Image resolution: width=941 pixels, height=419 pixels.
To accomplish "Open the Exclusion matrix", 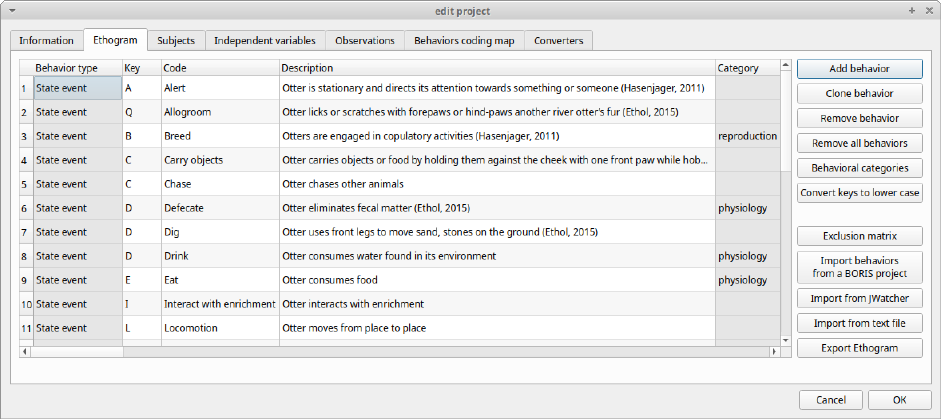I will point(860,236).
